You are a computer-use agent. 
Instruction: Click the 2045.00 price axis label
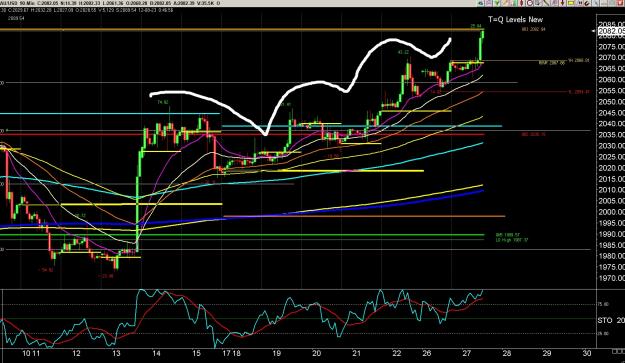[x=611, y=113]
